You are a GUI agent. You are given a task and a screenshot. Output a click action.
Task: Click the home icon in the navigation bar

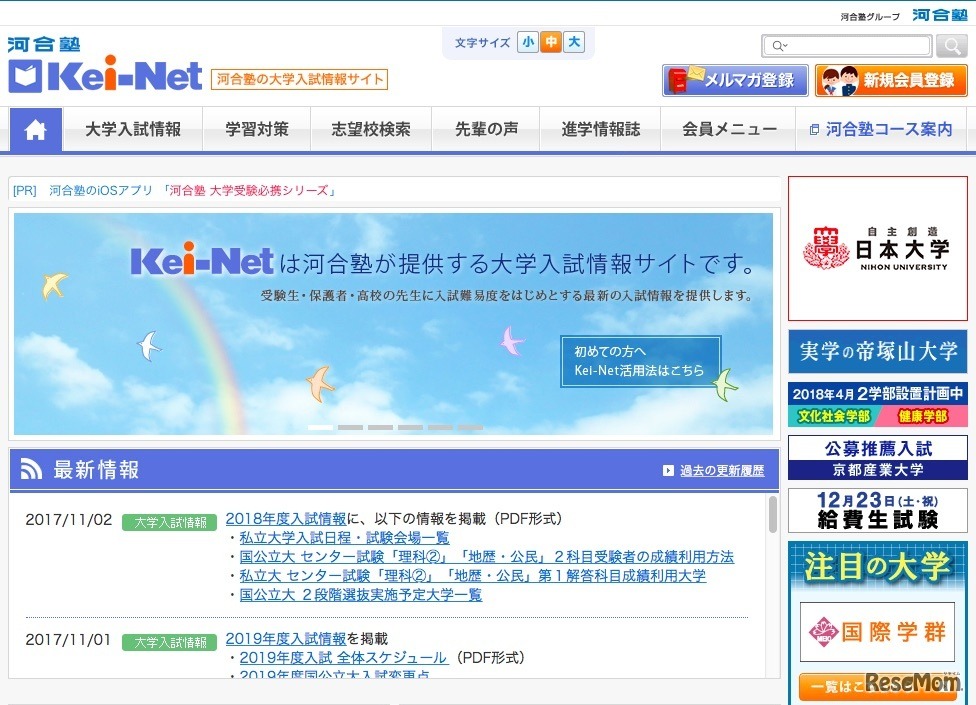pyautogui.click(x=35, y=129)
